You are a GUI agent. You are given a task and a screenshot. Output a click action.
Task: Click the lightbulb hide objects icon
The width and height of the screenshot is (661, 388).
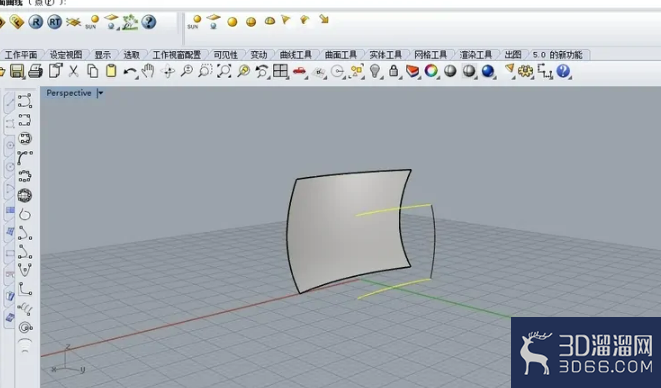[x=375, y=71]
